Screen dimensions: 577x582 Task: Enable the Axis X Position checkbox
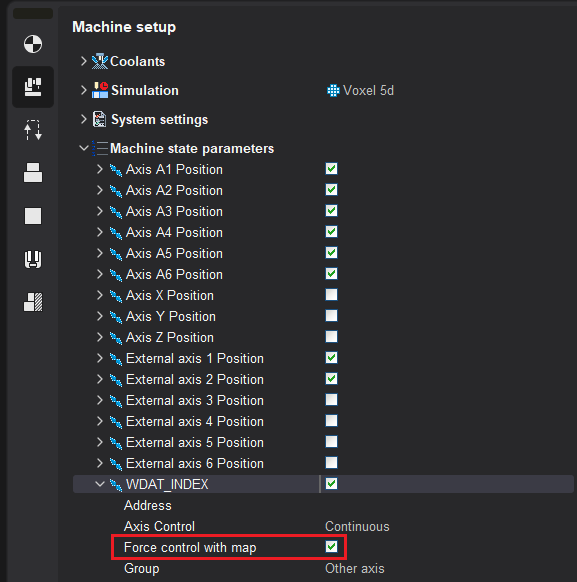tap(331, 295)
